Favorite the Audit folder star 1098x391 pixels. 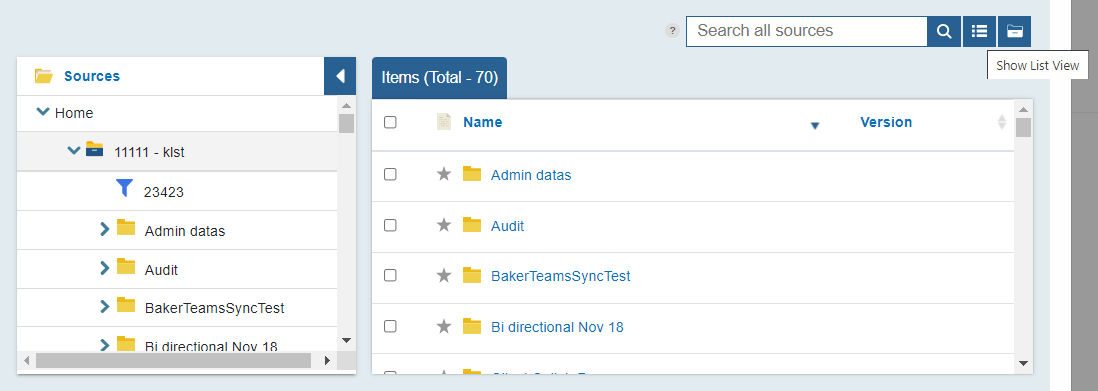point(444,225)
